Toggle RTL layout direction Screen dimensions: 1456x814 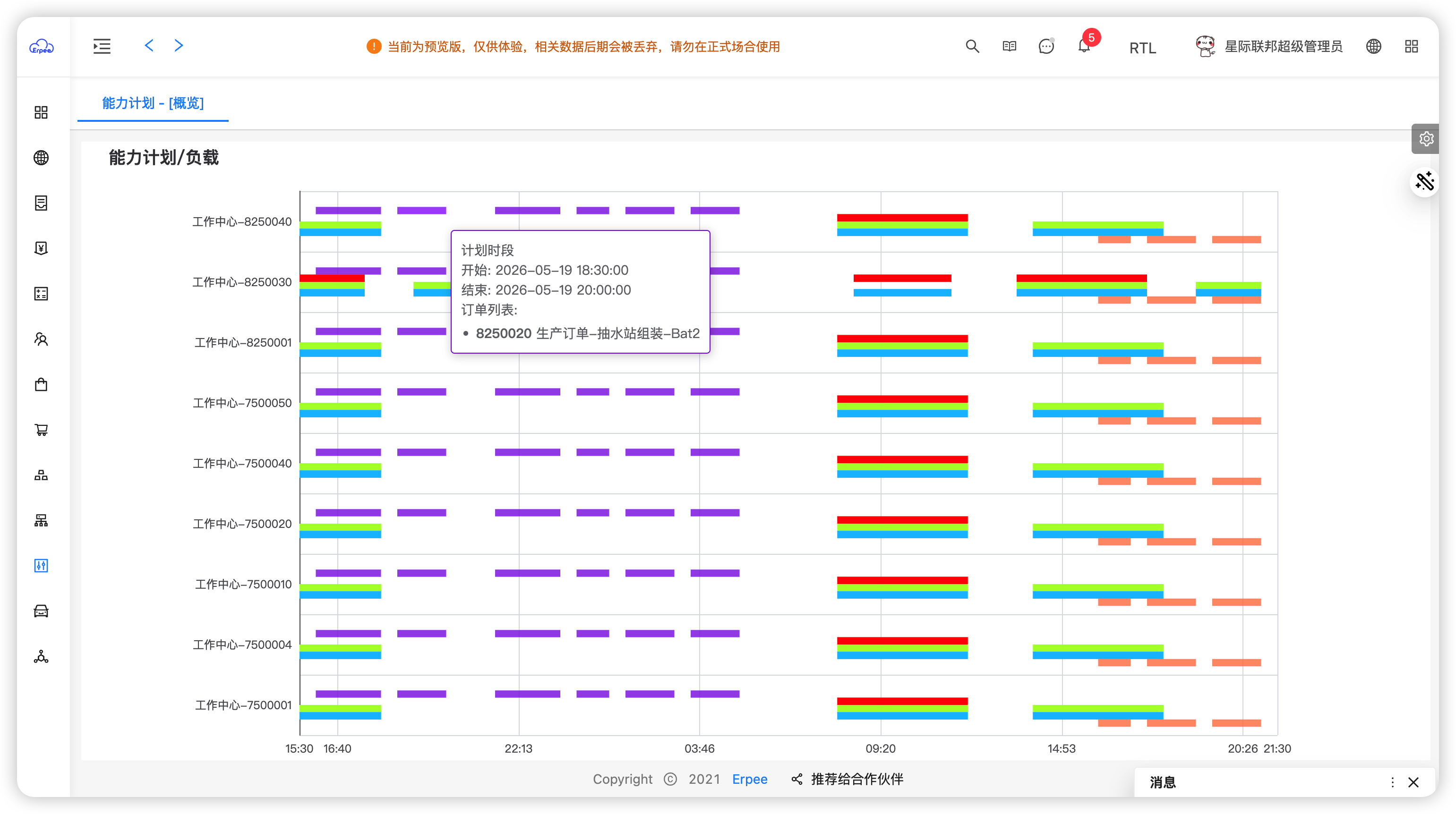(x=1142, y=48)
